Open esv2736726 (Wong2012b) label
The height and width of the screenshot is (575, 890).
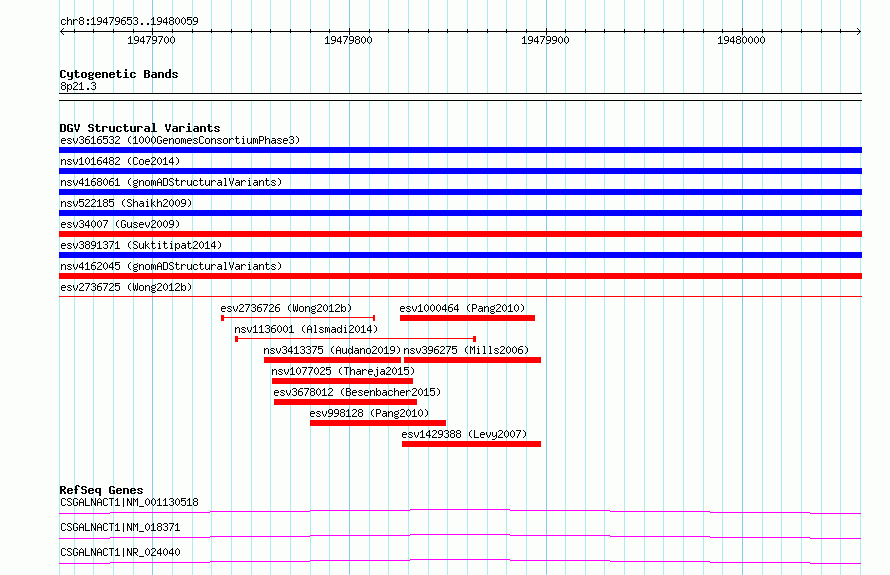tap(286, 308)
